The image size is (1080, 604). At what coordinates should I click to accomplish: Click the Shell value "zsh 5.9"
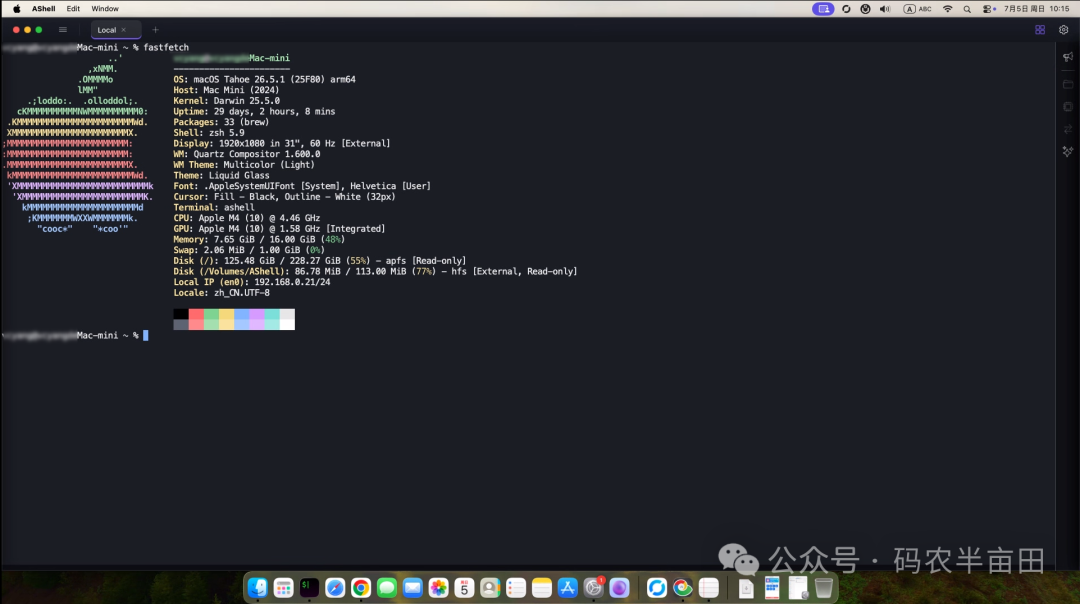coord(227,133)
